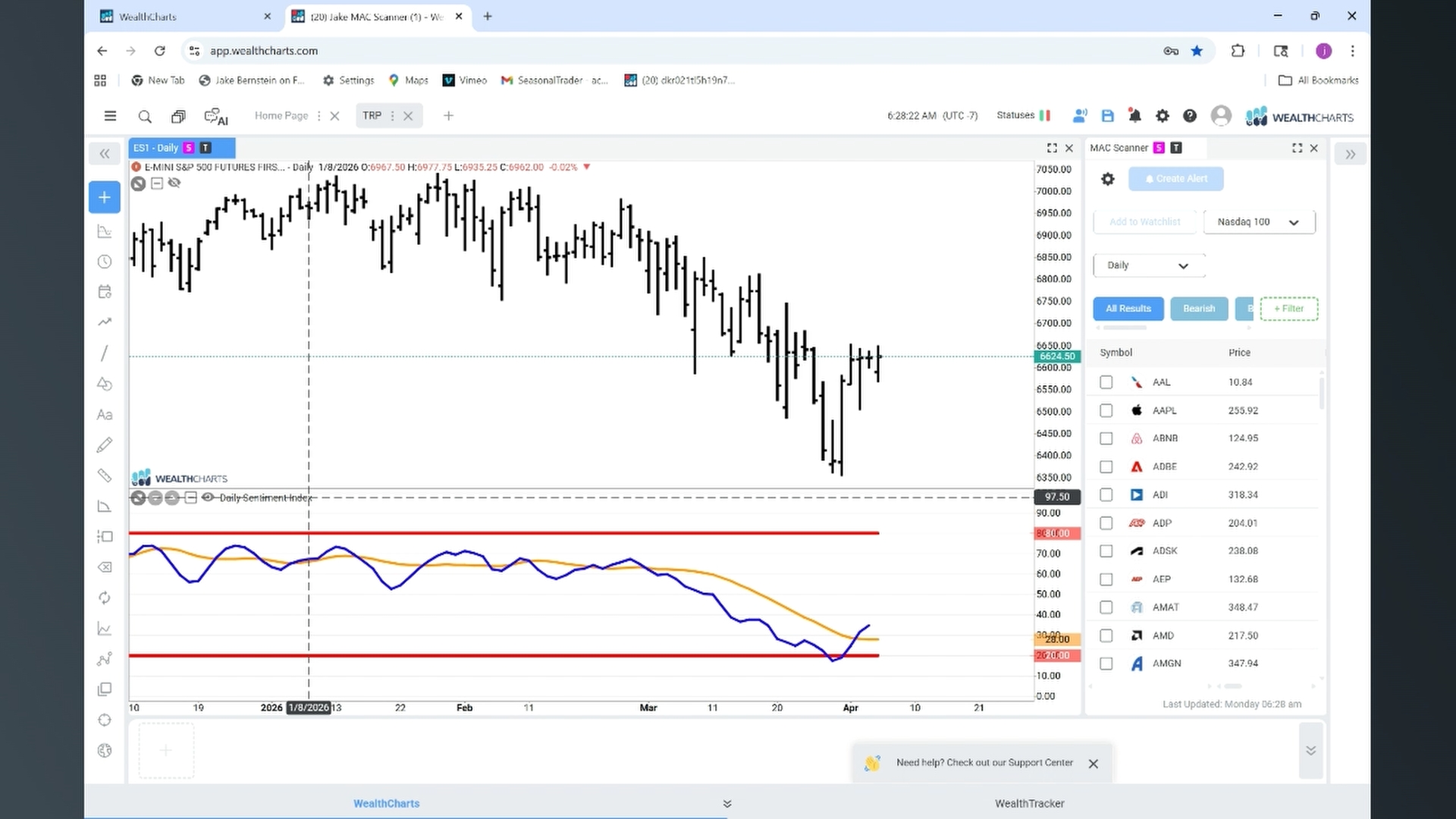The height and width of the screenshot is (819, 1456).
Task: Click the blue add-chart plus button
Action: 105,197
